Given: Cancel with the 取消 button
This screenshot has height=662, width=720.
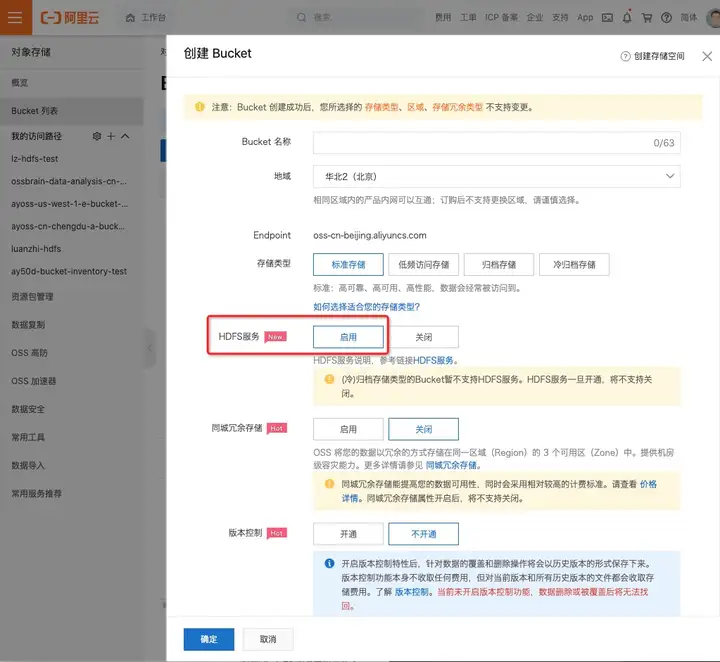Looking at the screenshot, I should 268,639.
